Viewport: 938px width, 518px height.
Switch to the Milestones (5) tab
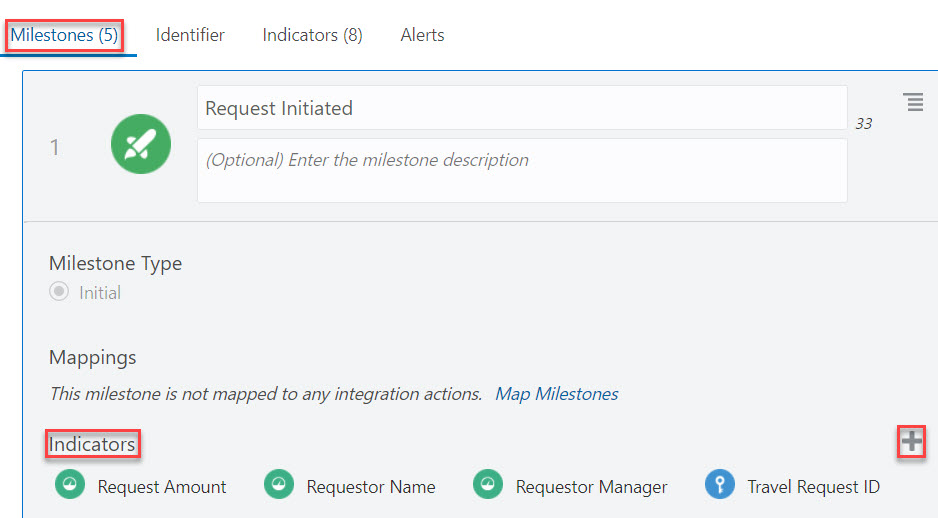[64, 35]
